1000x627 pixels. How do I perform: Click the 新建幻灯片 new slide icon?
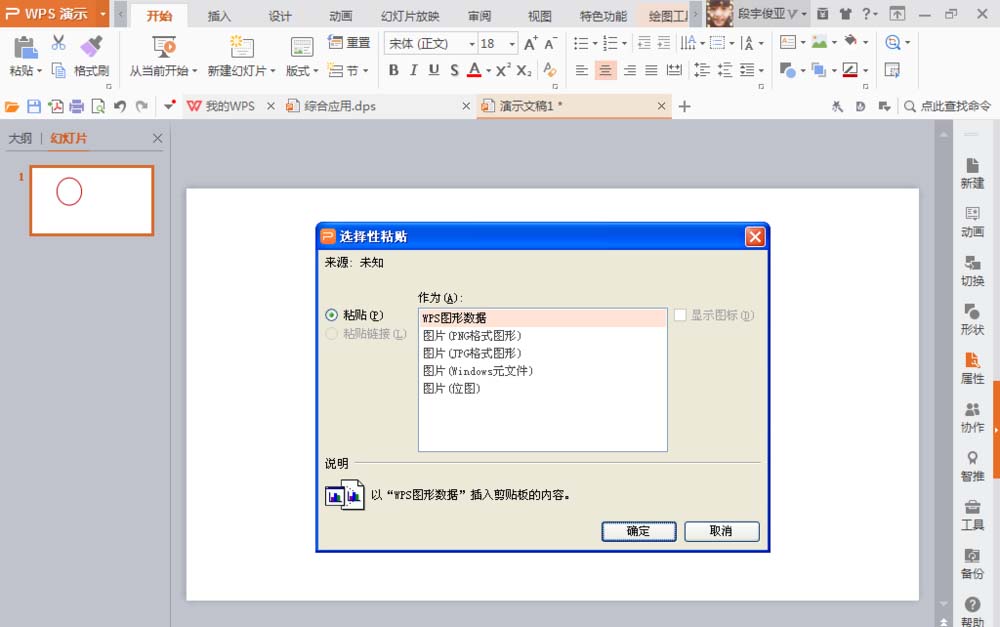pyautogui.click(x=241, y=47)
